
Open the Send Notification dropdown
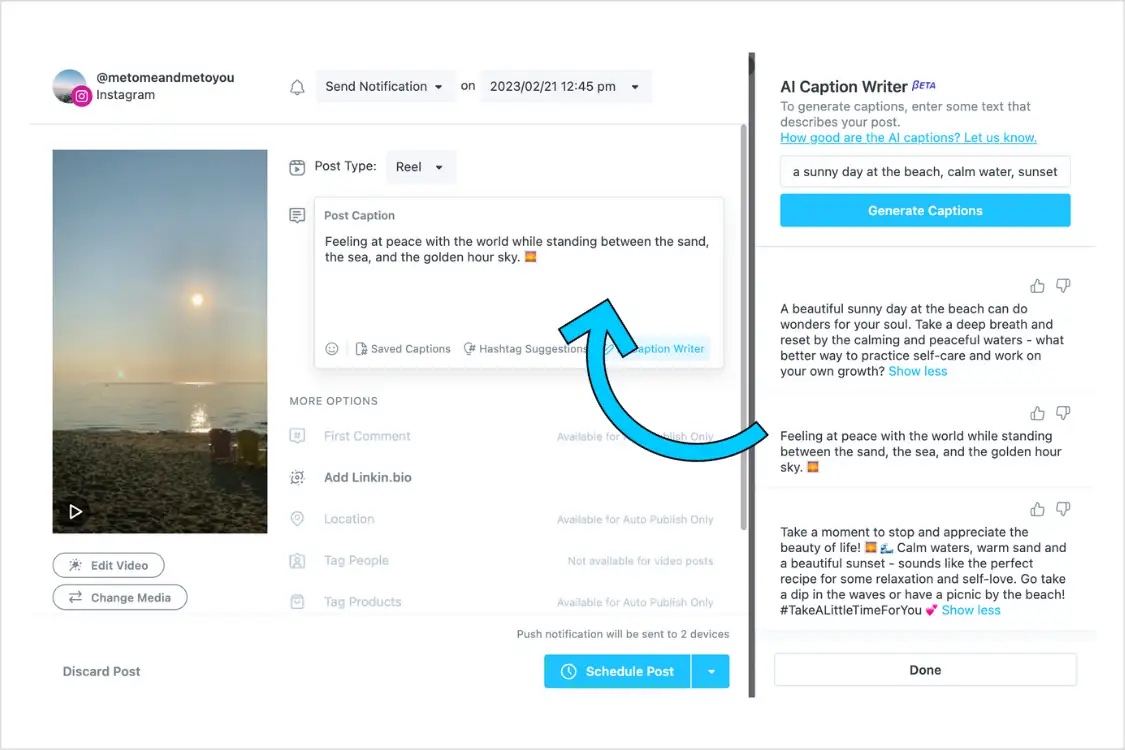(385, 86)
